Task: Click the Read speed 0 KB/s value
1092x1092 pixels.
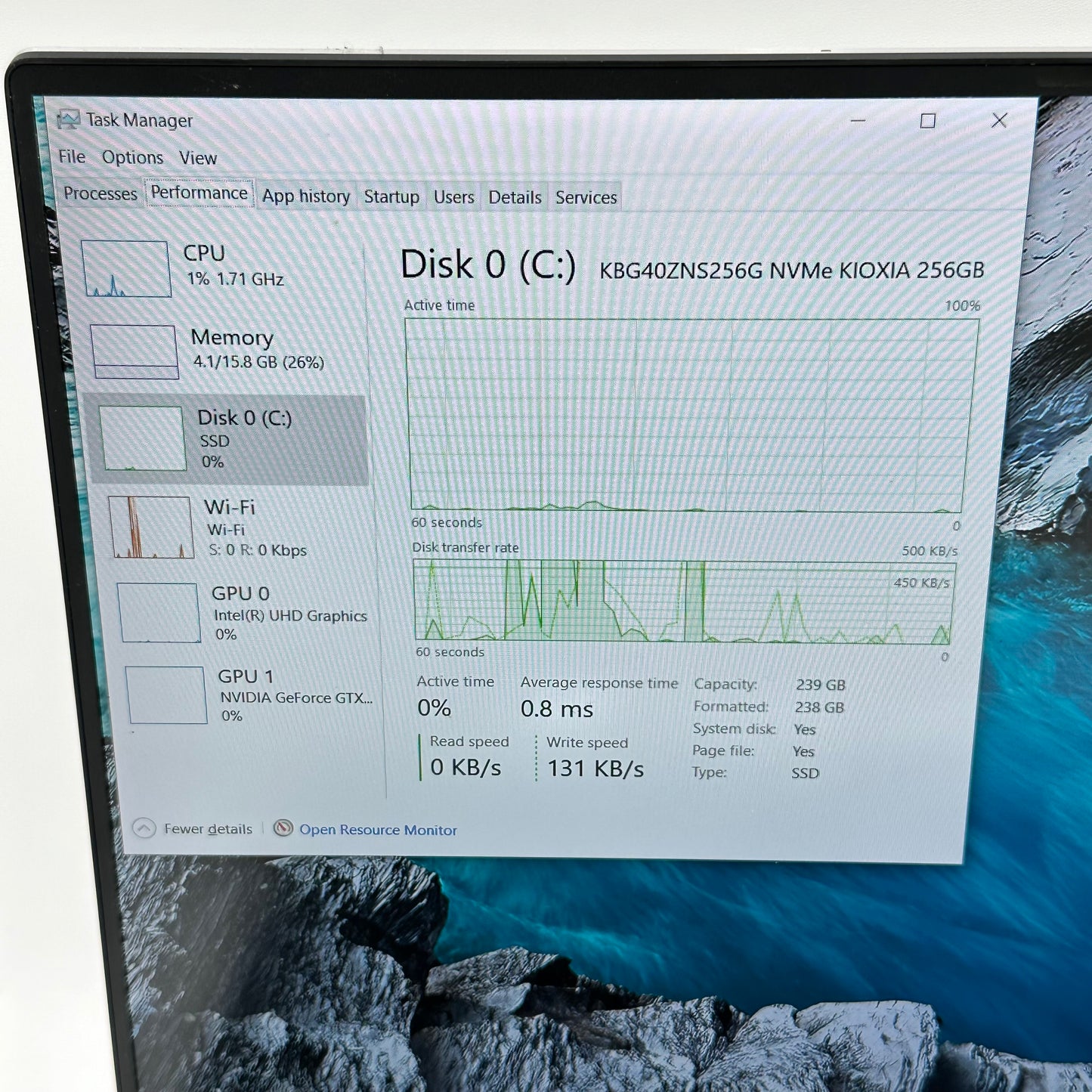Action: pos(466,767)
